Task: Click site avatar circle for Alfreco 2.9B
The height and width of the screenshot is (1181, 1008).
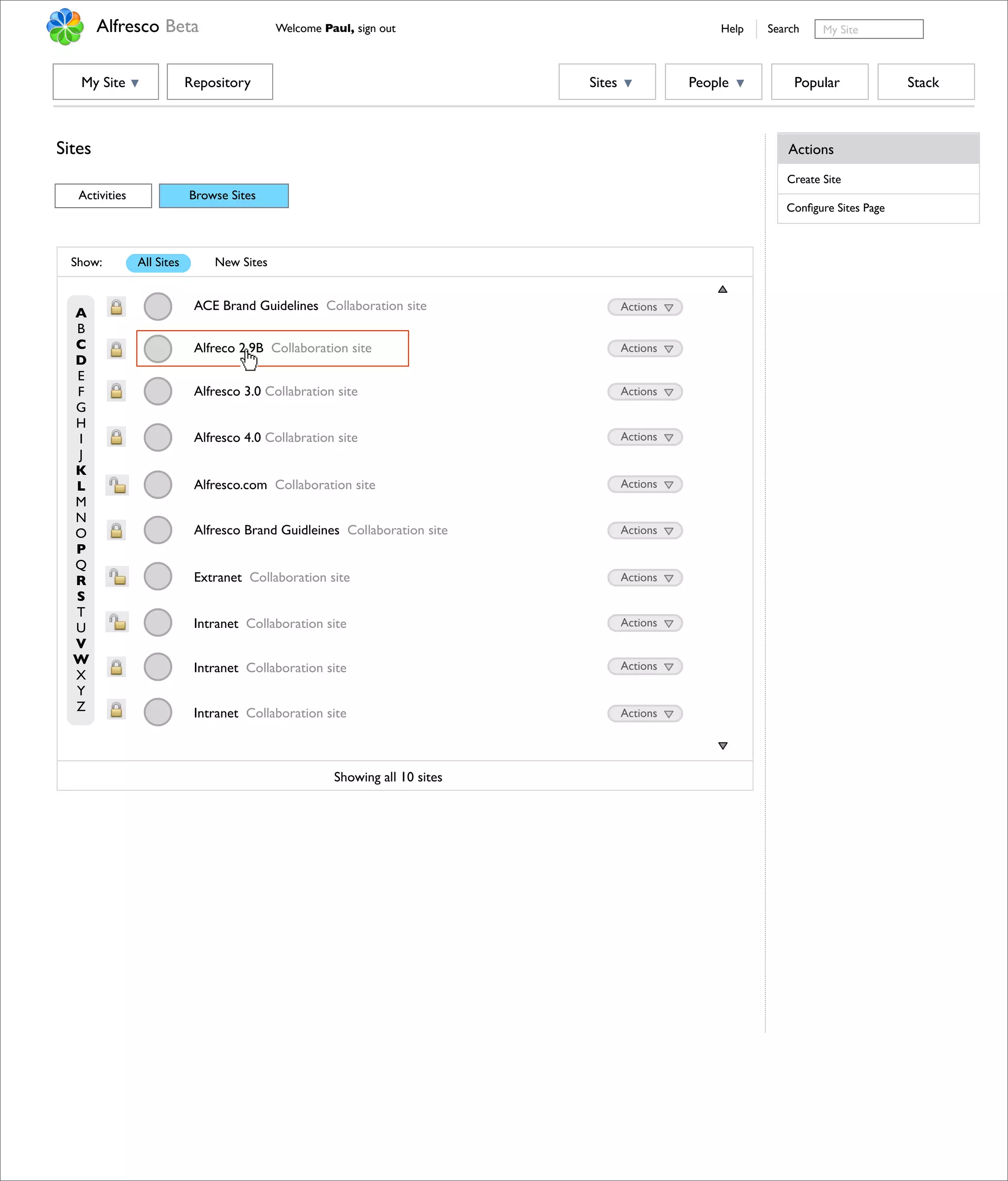Action: click(x=158, y=349)
